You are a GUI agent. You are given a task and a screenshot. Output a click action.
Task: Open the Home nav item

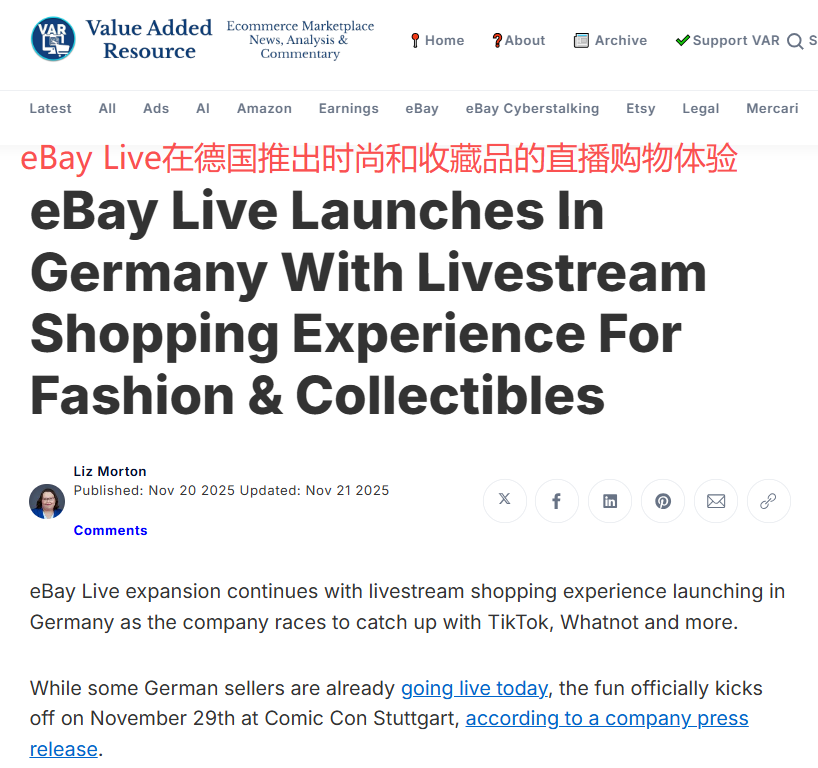(437, 40)
